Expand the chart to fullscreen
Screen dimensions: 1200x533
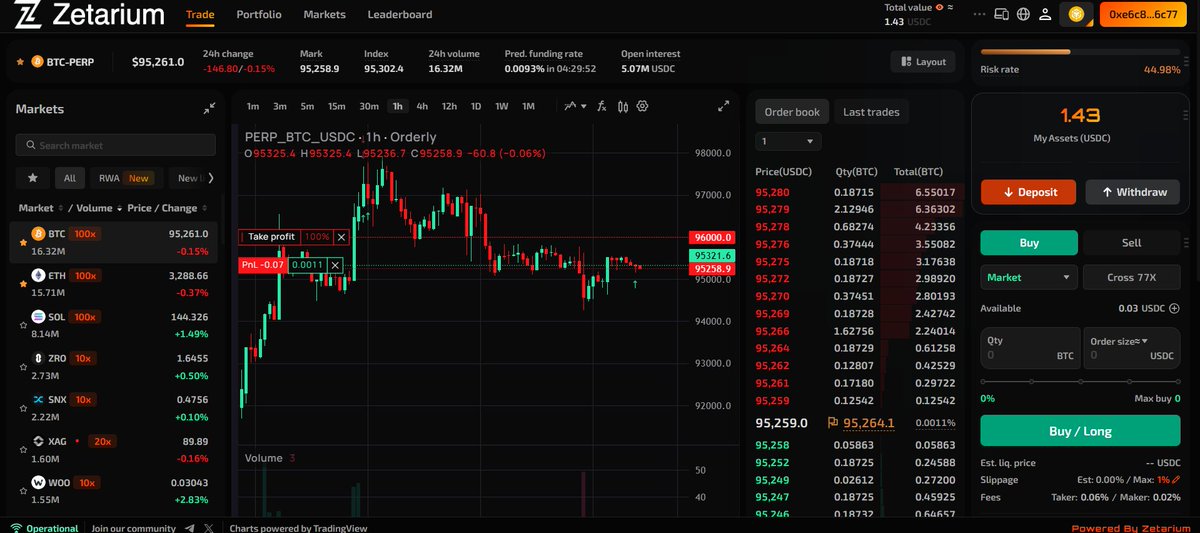724,106
